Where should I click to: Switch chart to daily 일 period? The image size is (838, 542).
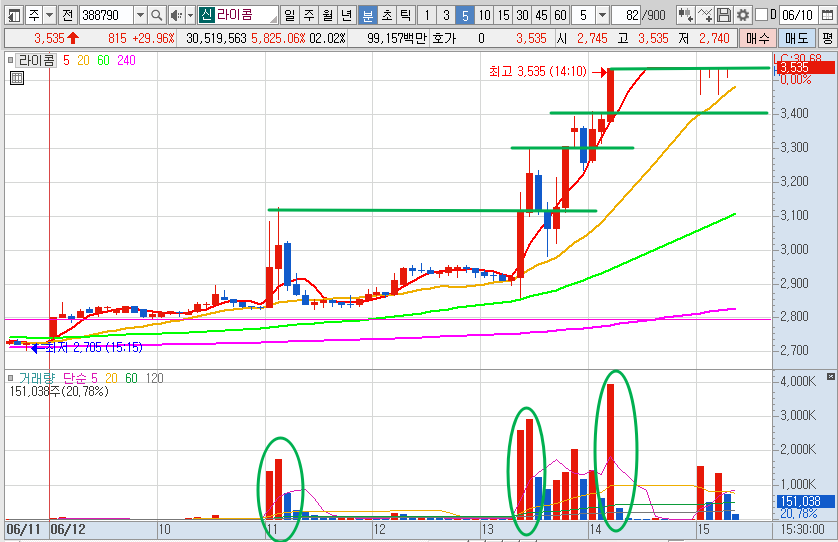point(290,15)
